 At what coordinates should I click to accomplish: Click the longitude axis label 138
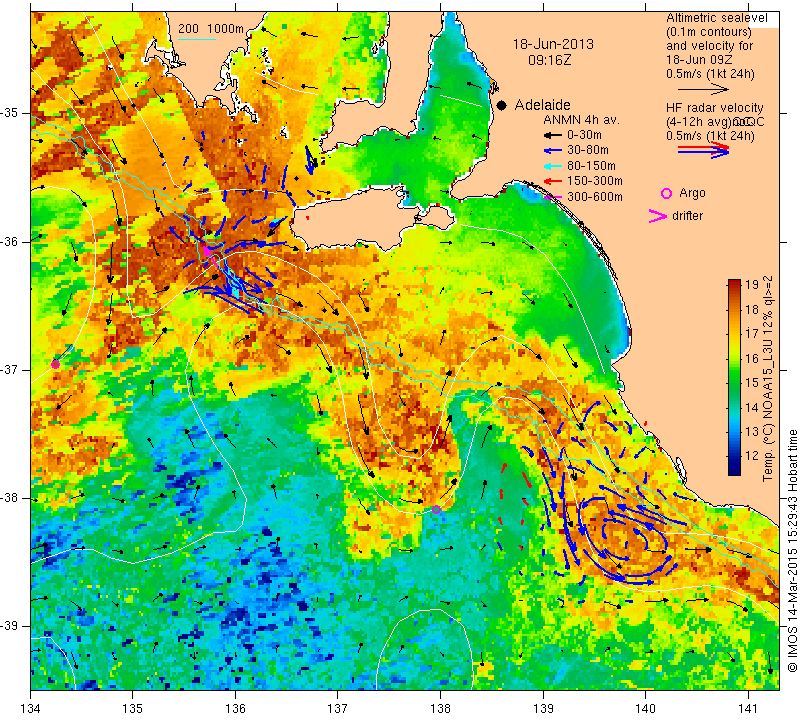click(x=440, y=709)
